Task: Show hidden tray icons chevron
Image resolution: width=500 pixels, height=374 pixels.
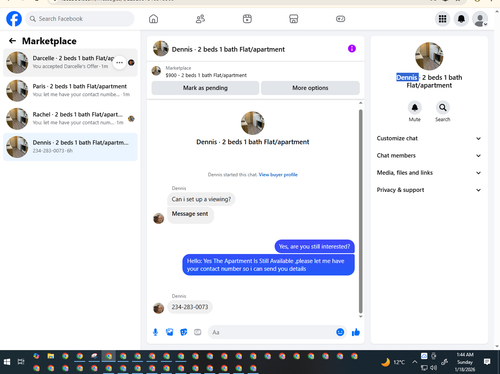Action: click(x=415, y=362)
